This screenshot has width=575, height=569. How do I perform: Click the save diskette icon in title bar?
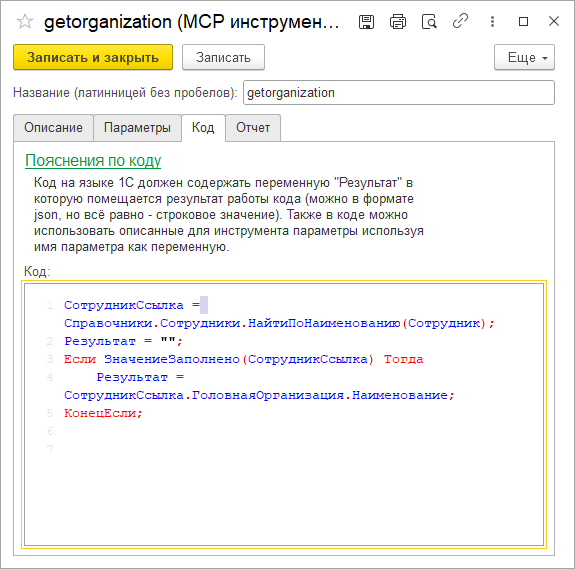[x=366, y=22]
